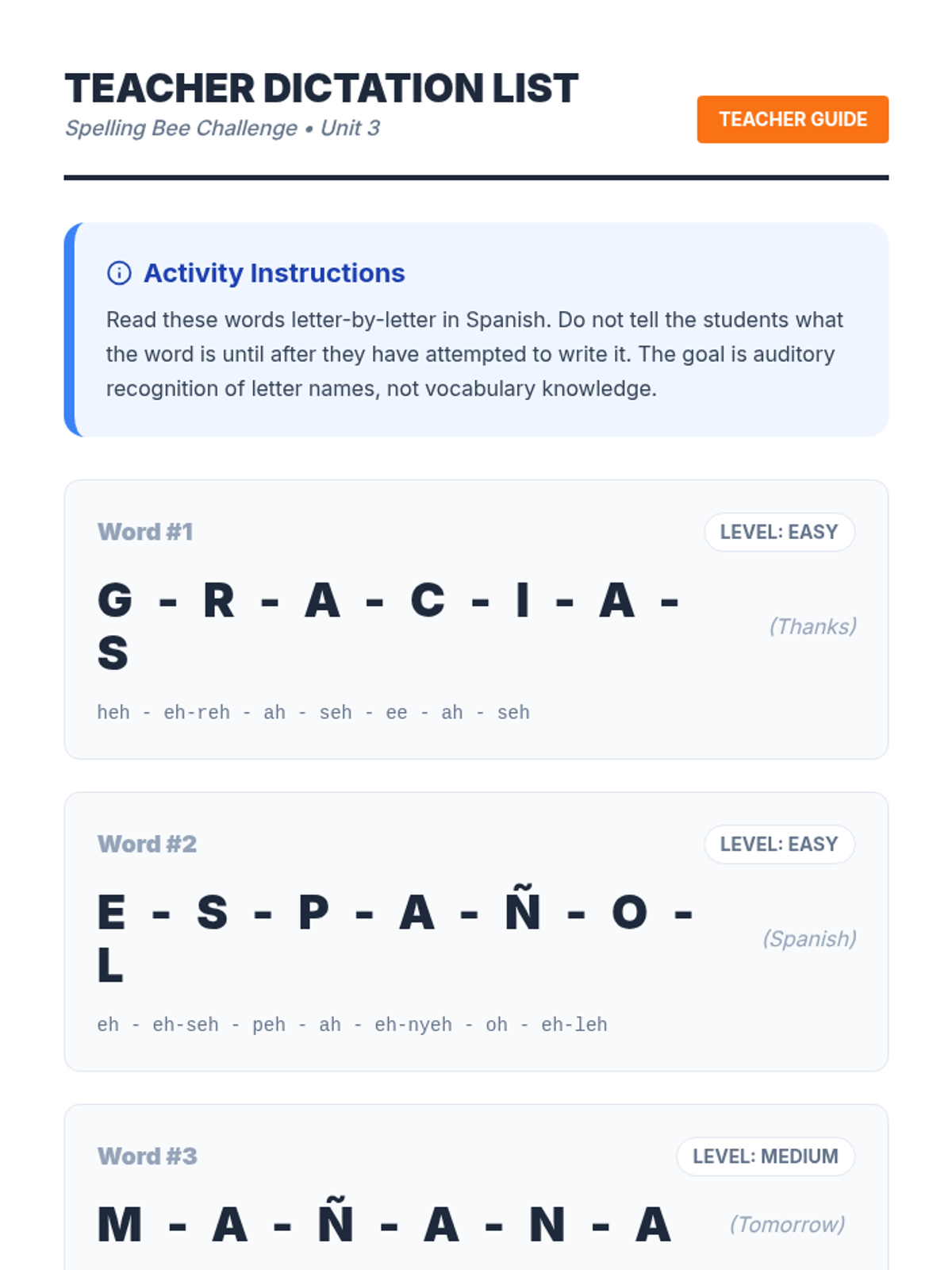
Task: Click the Word #3 label
Action: 147,1156
